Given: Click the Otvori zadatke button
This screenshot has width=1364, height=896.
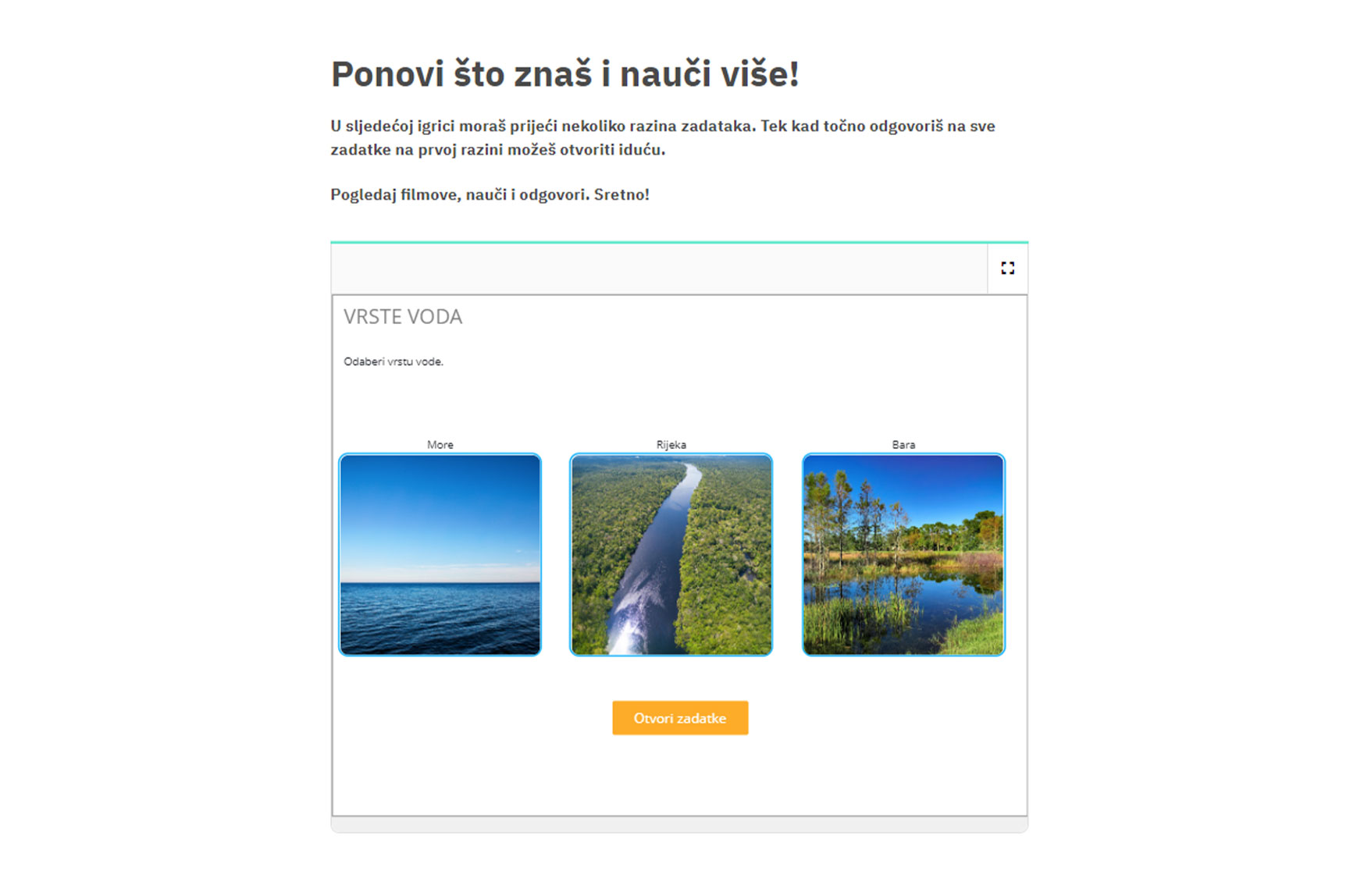Looking at the screenshot, I should [680, 718].
